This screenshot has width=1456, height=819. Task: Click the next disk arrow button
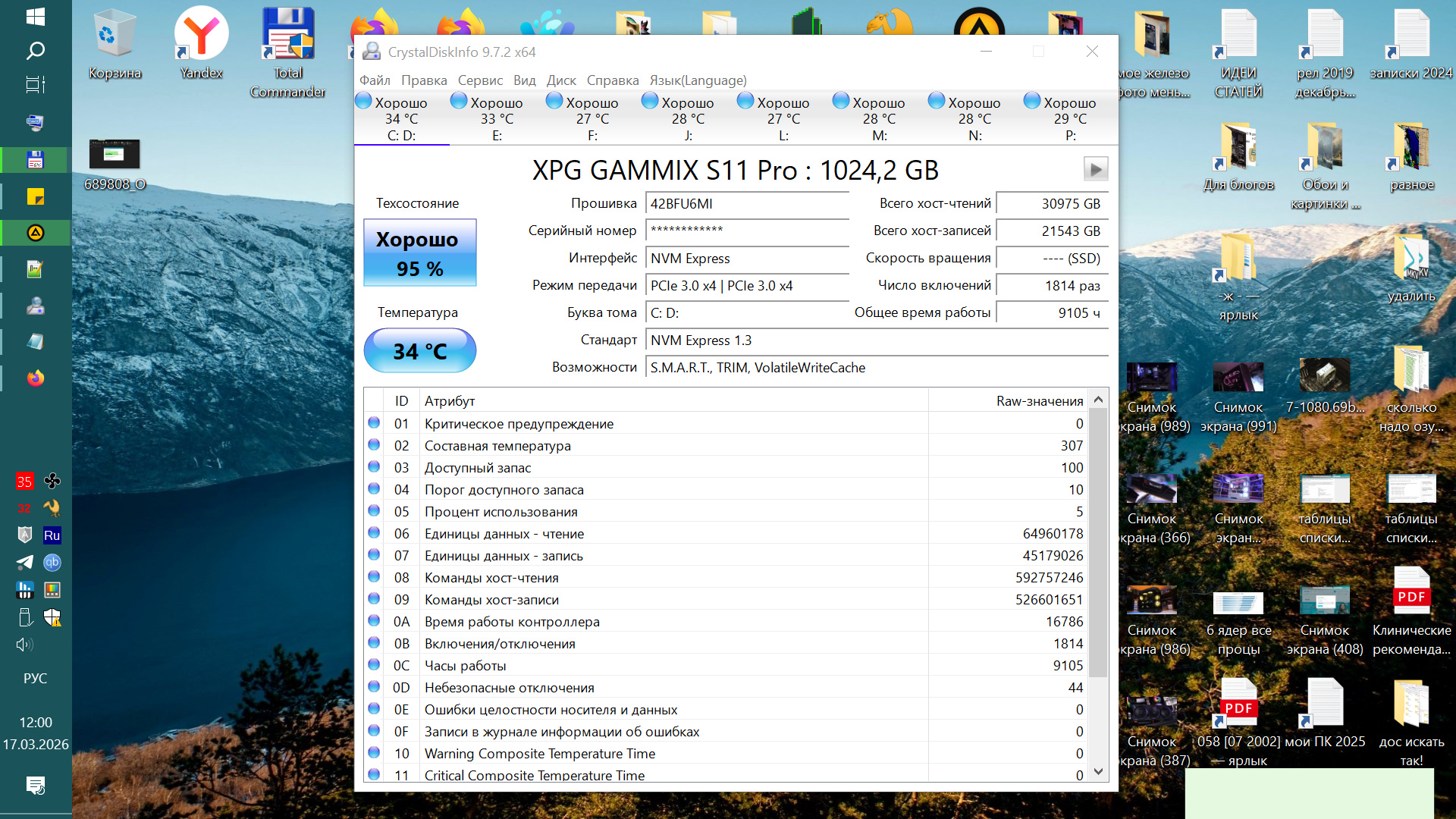click(x=1095, y=169)
